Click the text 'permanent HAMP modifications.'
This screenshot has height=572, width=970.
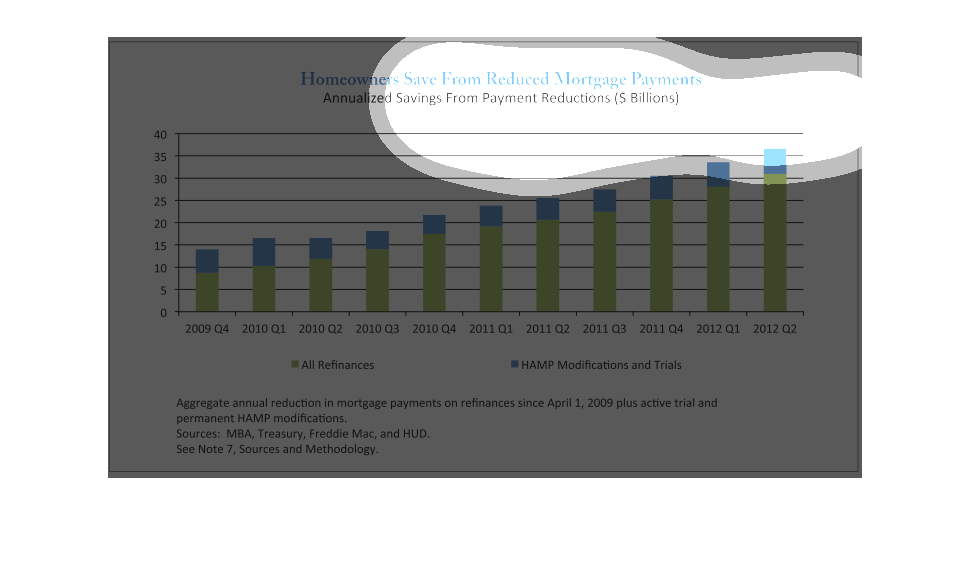pyautogui.click(x=261, y=419)
